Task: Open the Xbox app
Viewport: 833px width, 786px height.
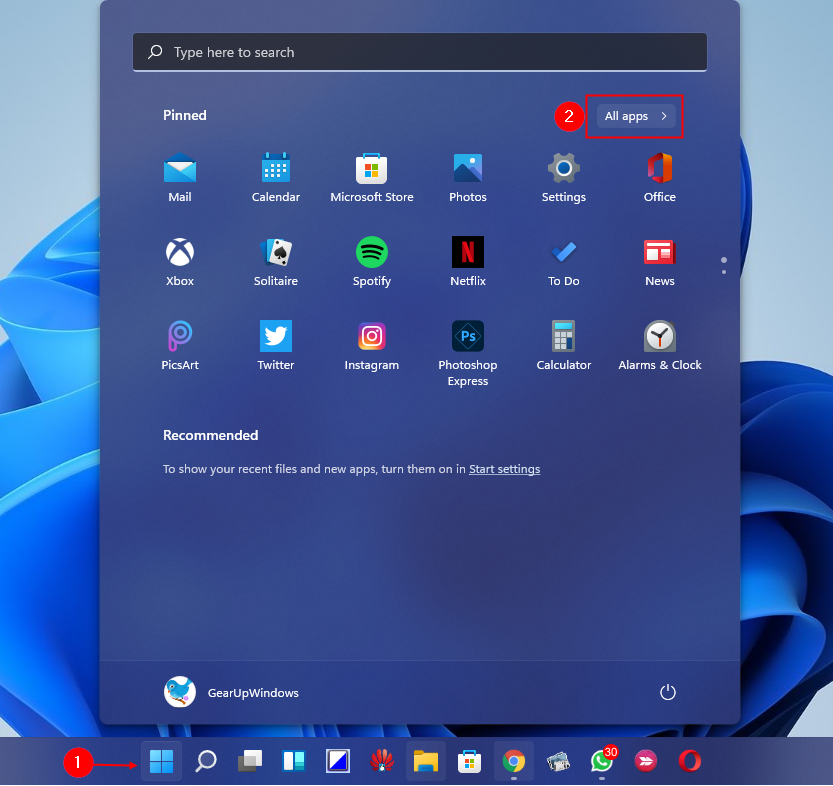Action: pos(180,262)
